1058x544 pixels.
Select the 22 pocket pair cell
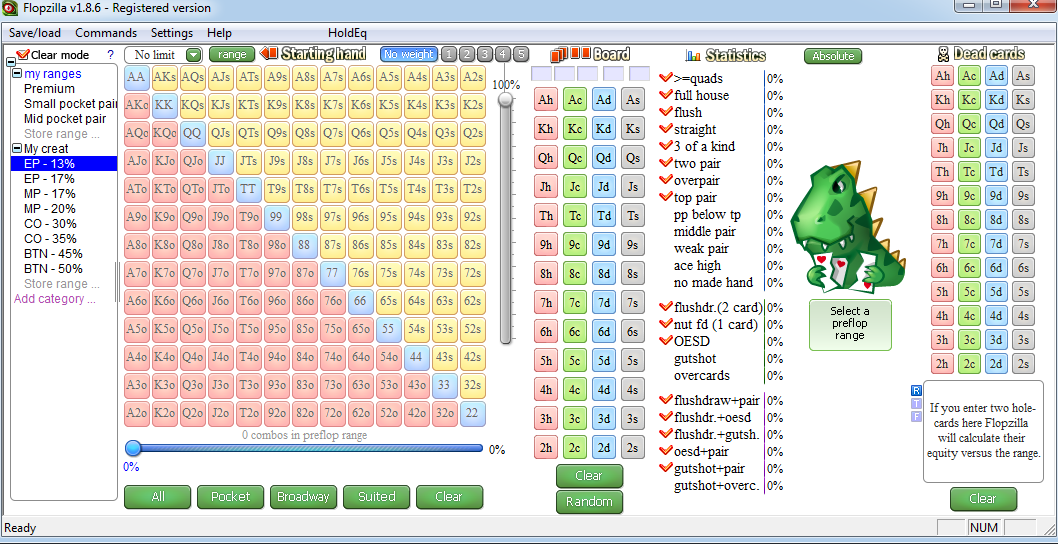473,414
